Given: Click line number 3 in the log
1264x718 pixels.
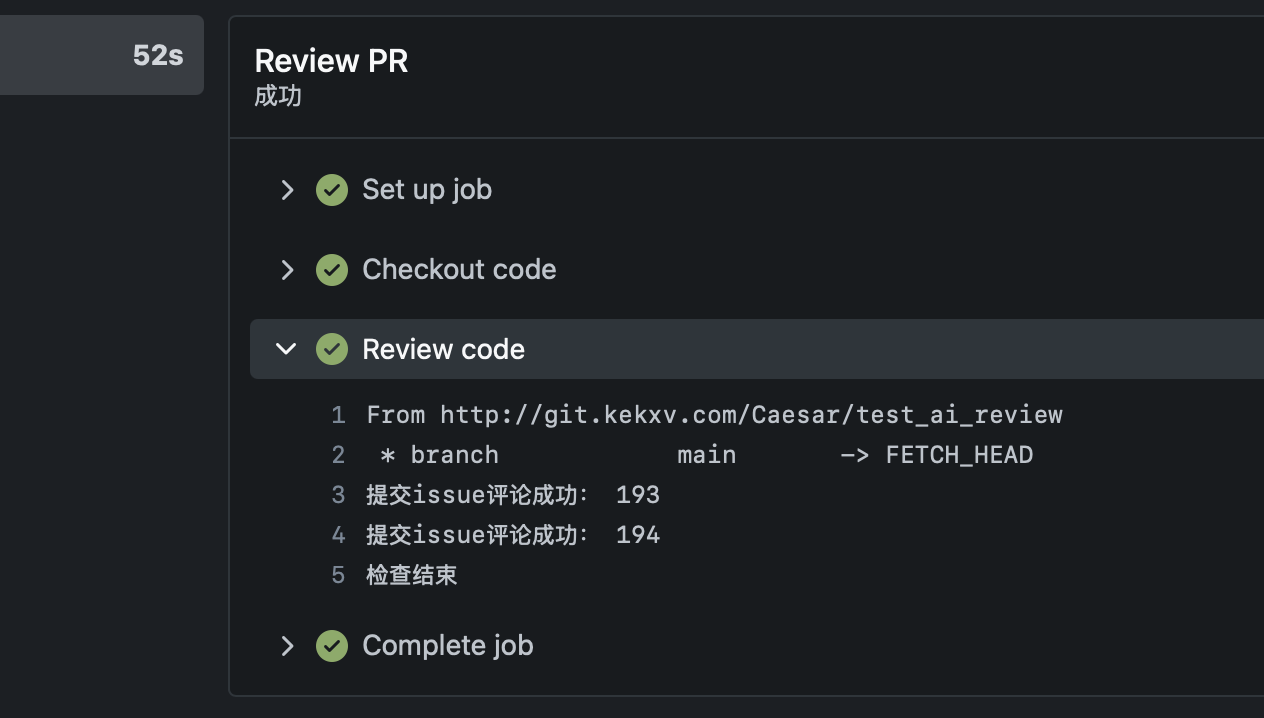Looking at the screenshot, I should [338, 495].
